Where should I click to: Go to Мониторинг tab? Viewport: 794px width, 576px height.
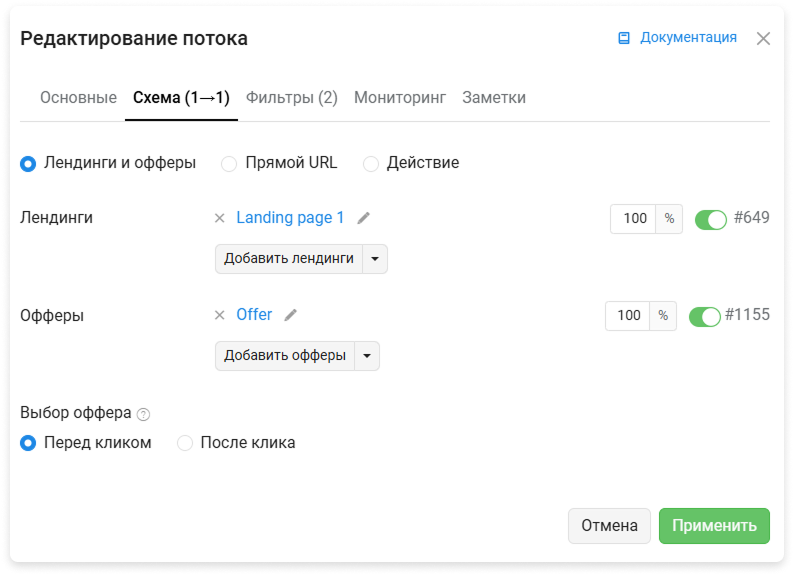click(x=400, y=97)
